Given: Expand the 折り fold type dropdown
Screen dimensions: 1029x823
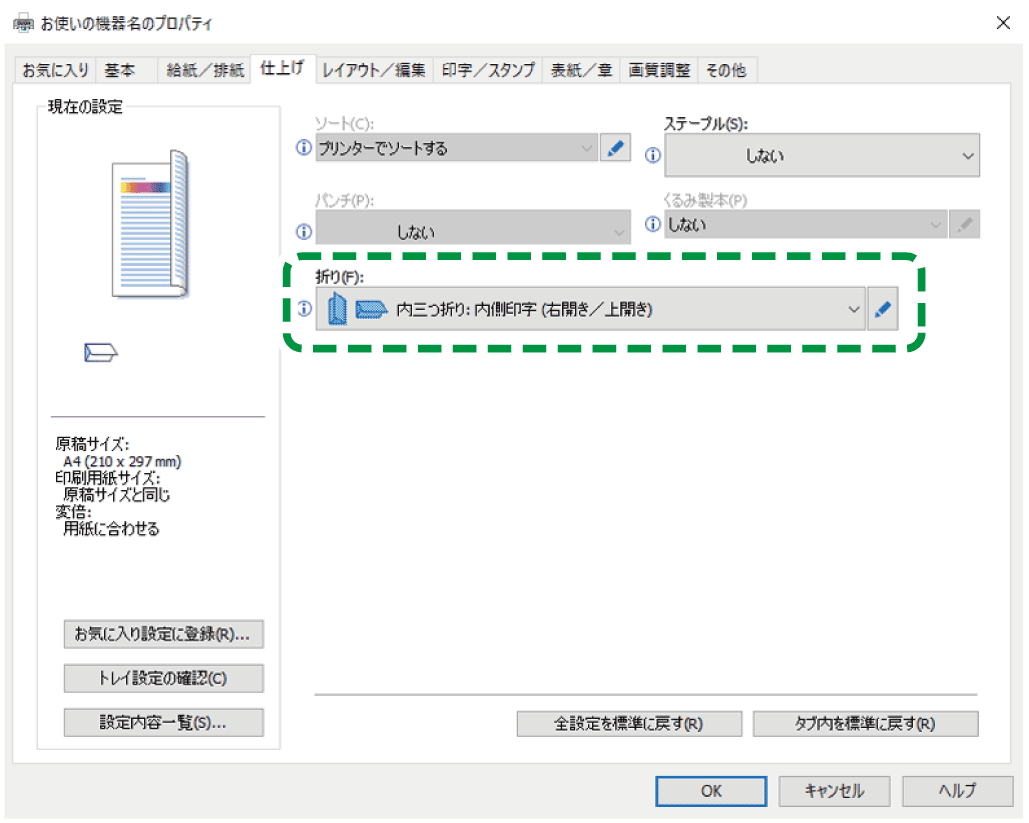Looking at the screenshot, I should [590, 310].
